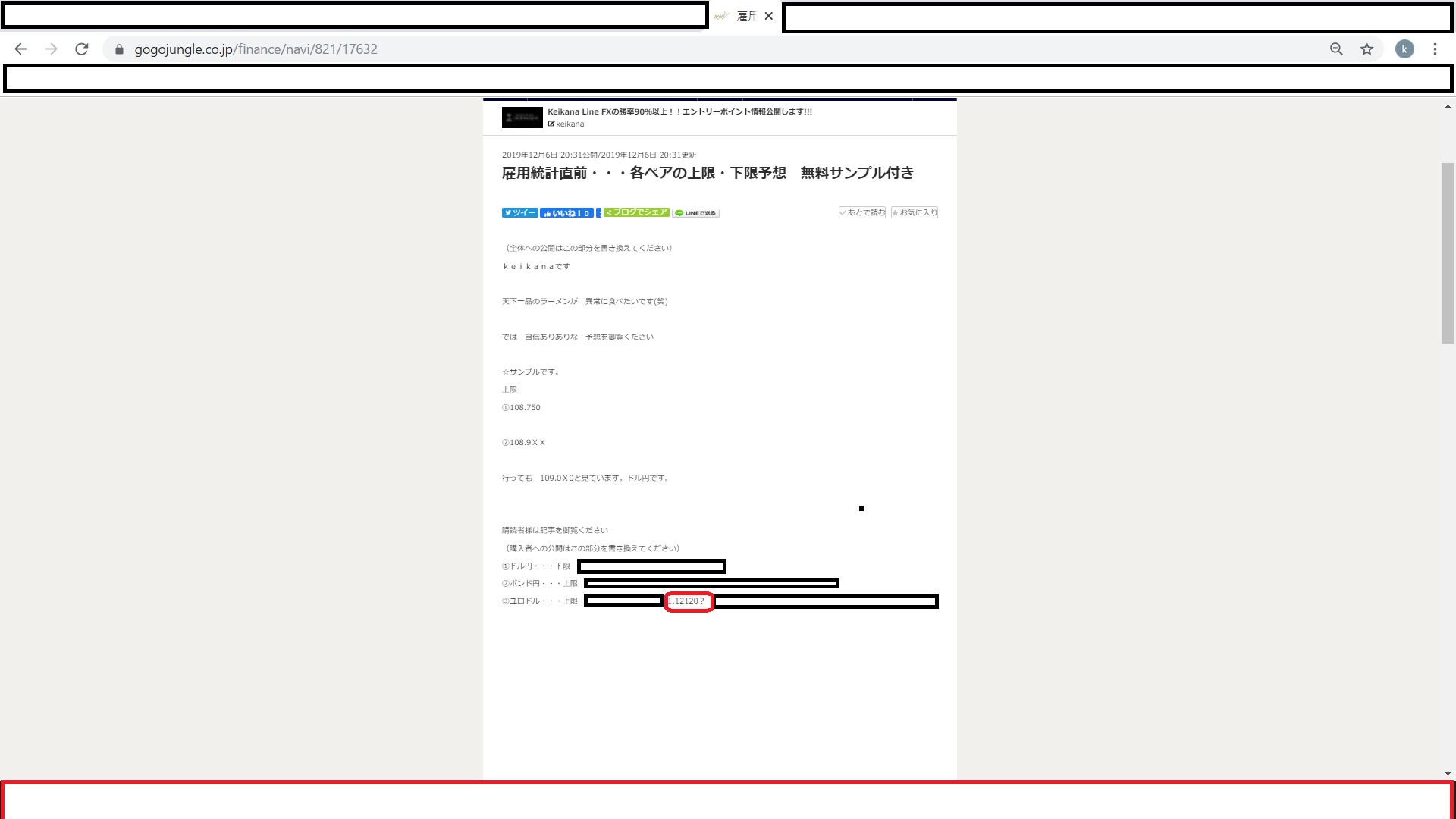Open the keikana author link
1456x819 pixels.
[569, 124]
